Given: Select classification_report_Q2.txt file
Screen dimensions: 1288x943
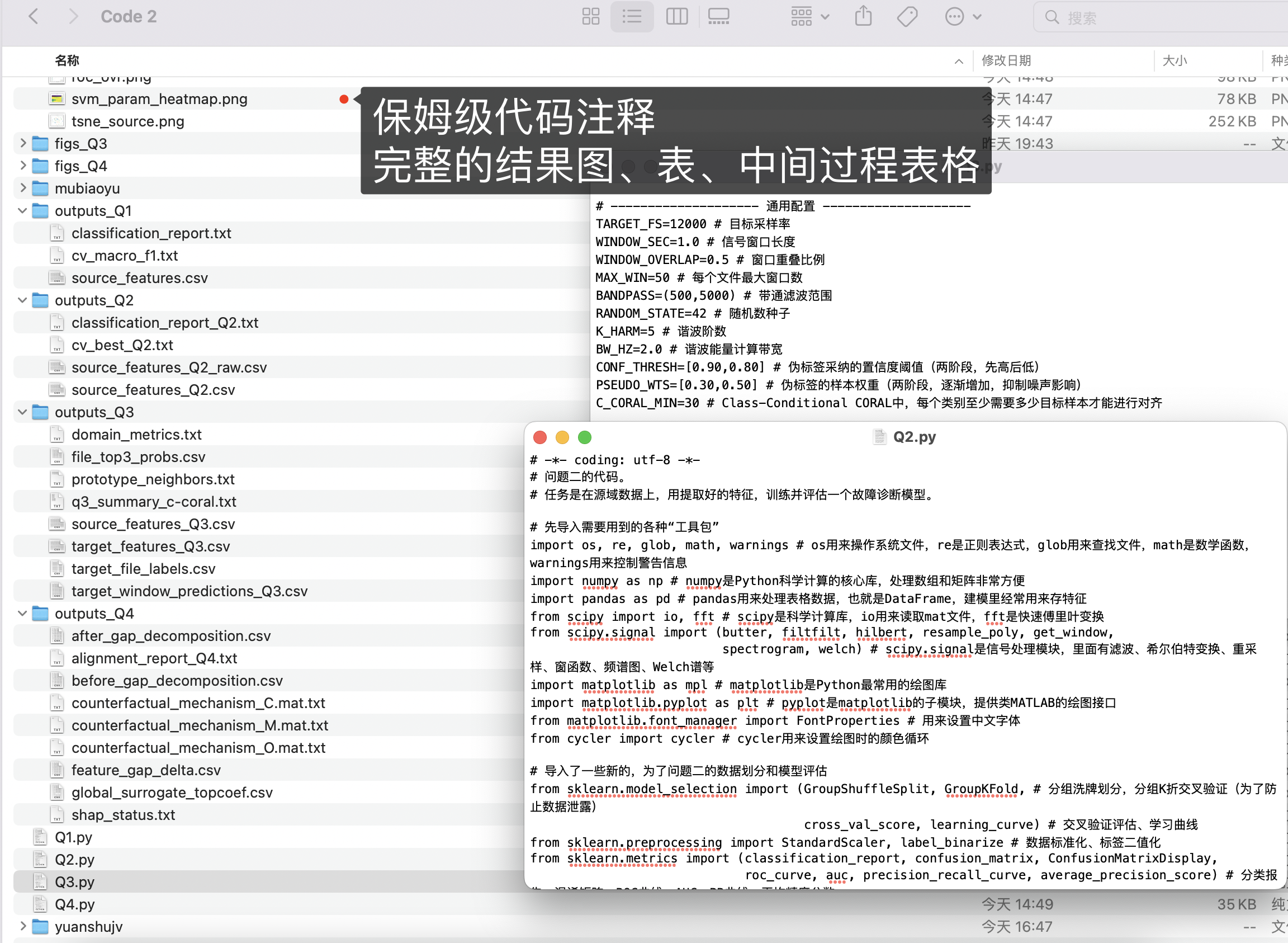Looking at the screenshot, I should [x=165, y=323].
